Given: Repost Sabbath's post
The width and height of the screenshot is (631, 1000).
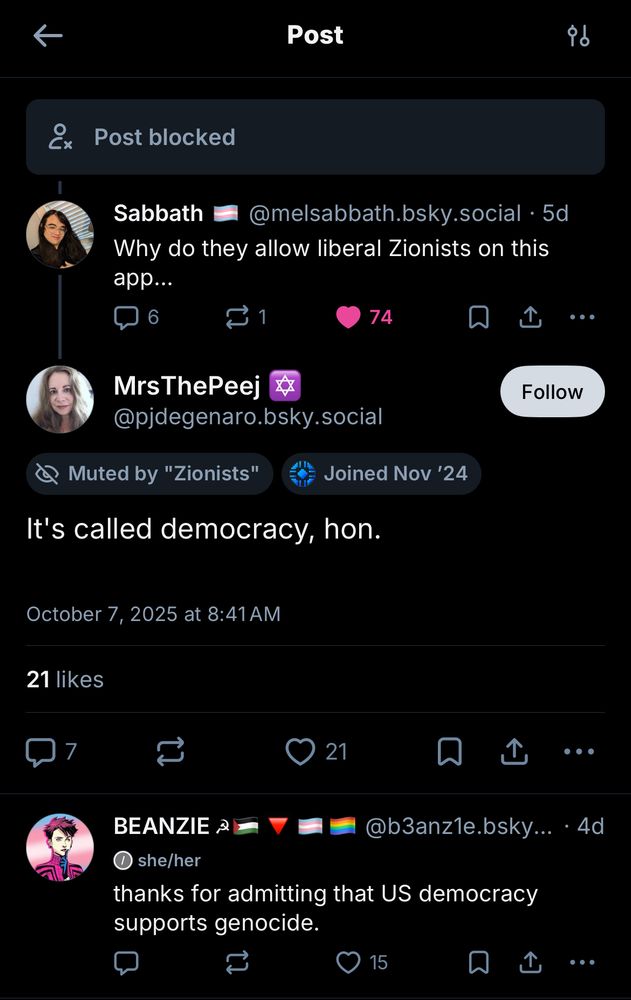Looking at the screenshot, I should pos(238,317).
